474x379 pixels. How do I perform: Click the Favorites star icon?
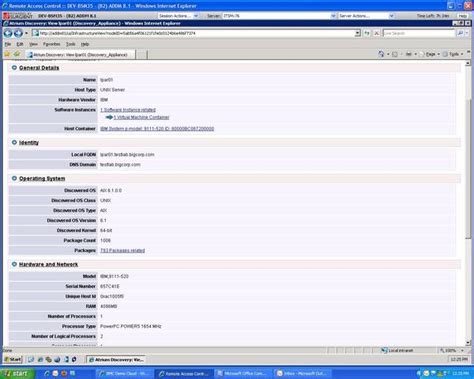click(x=7, y=54)
